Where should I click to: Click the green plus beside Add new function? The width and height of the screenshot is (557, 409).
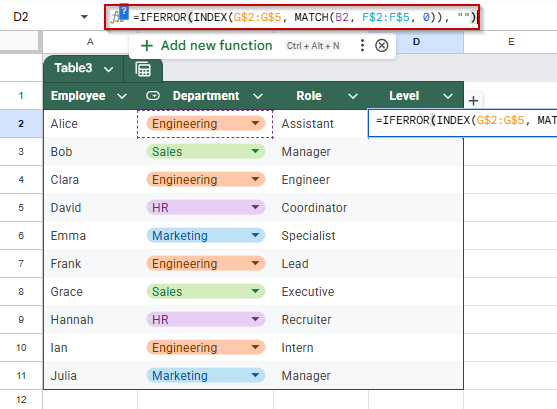(x=147, y=46)
